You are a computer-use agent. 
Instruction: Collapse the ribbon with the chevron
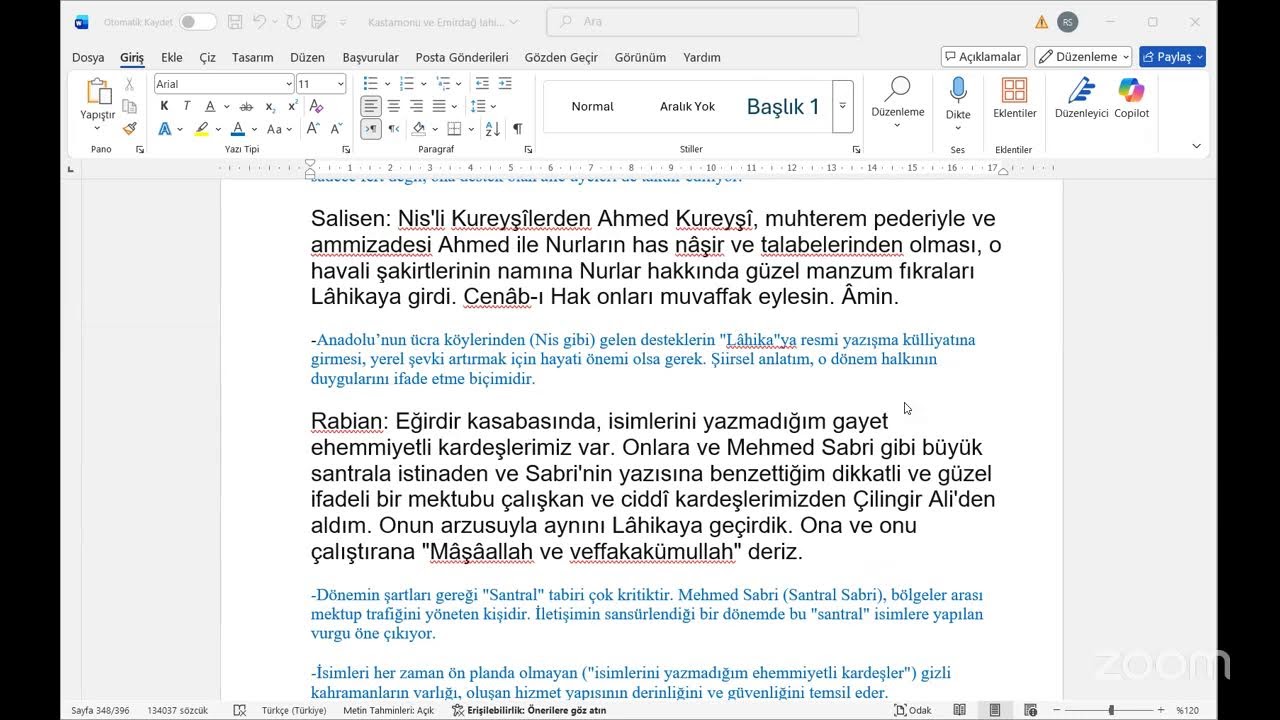pyautogui.click(x=1196, y=147)
